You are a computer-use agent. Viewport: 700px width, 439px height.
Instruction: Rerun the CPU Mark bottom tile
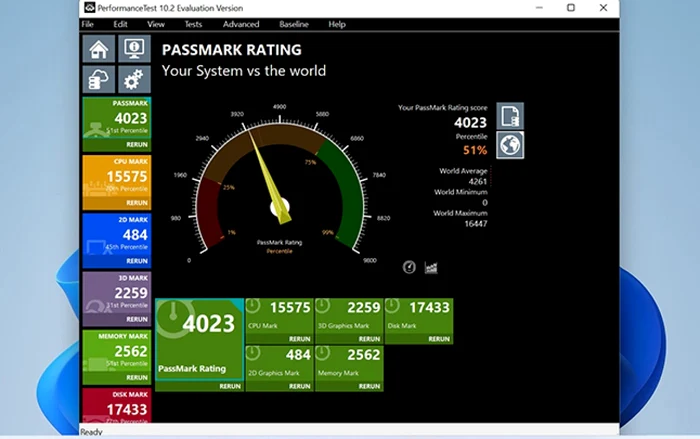[x=300, y=339]
